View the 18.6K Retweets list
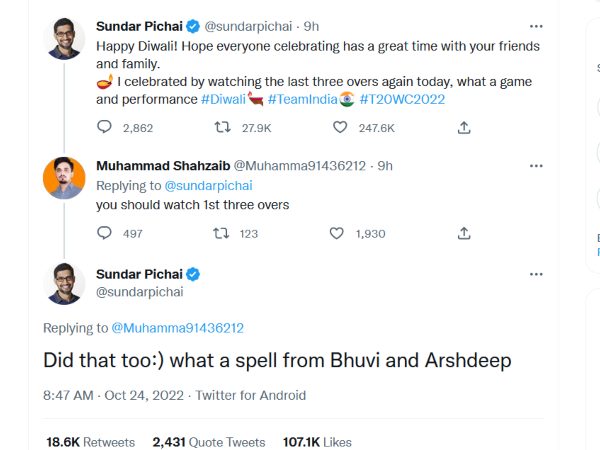The image size is (600, 450). point(90,441)
